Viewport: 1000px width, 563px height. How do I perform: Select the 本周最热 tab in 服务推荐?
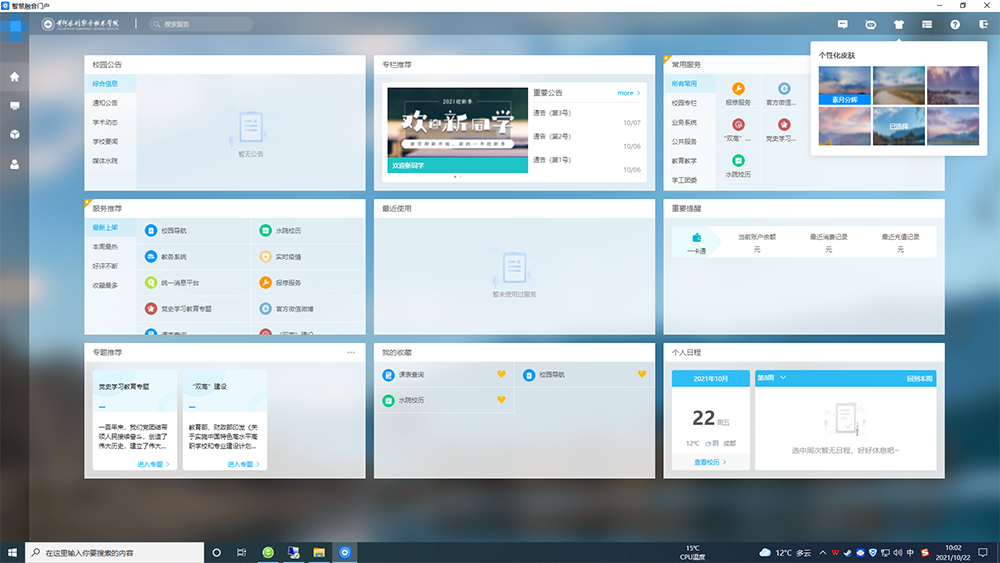(x=105, y=247)
